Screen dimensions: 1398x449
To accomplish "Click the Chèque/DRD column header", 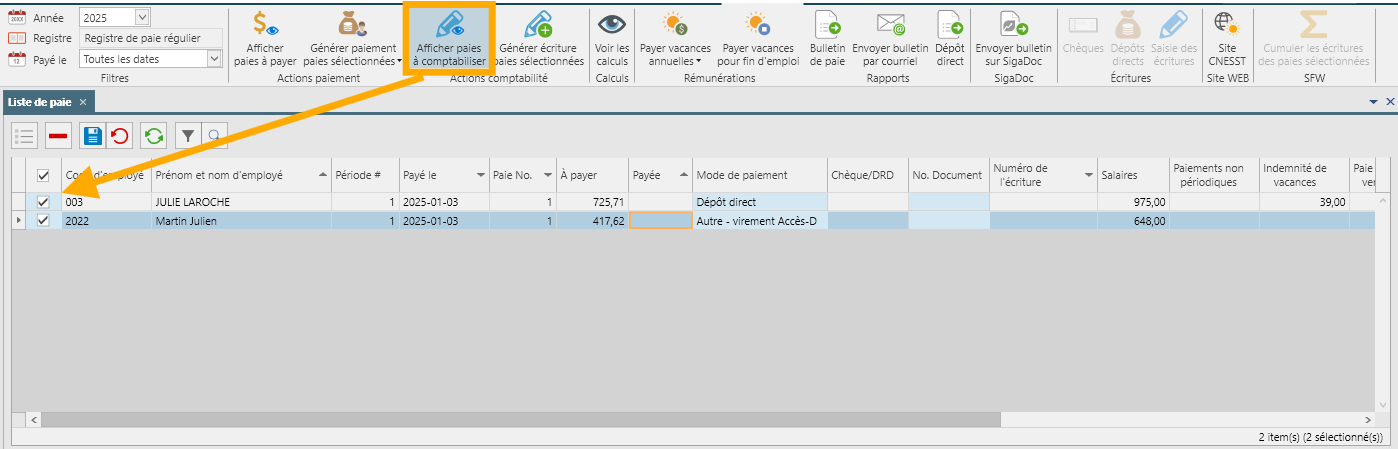I will pyautogui.click(x=868, y=175).
